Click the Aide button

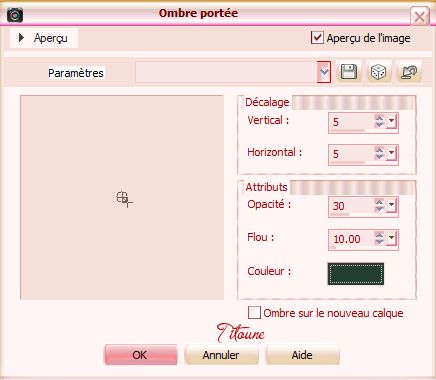302,355
